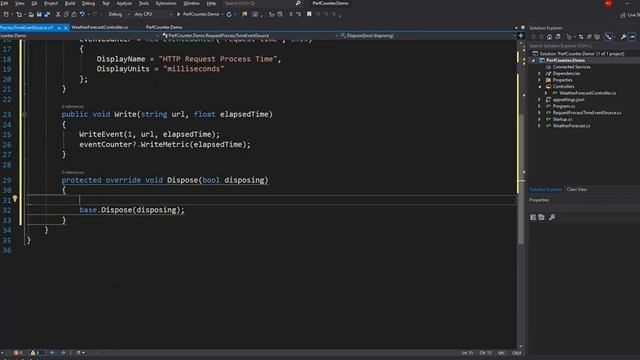
Task: Click the search magnifier icon in the title bar
Action: [298, 3]
